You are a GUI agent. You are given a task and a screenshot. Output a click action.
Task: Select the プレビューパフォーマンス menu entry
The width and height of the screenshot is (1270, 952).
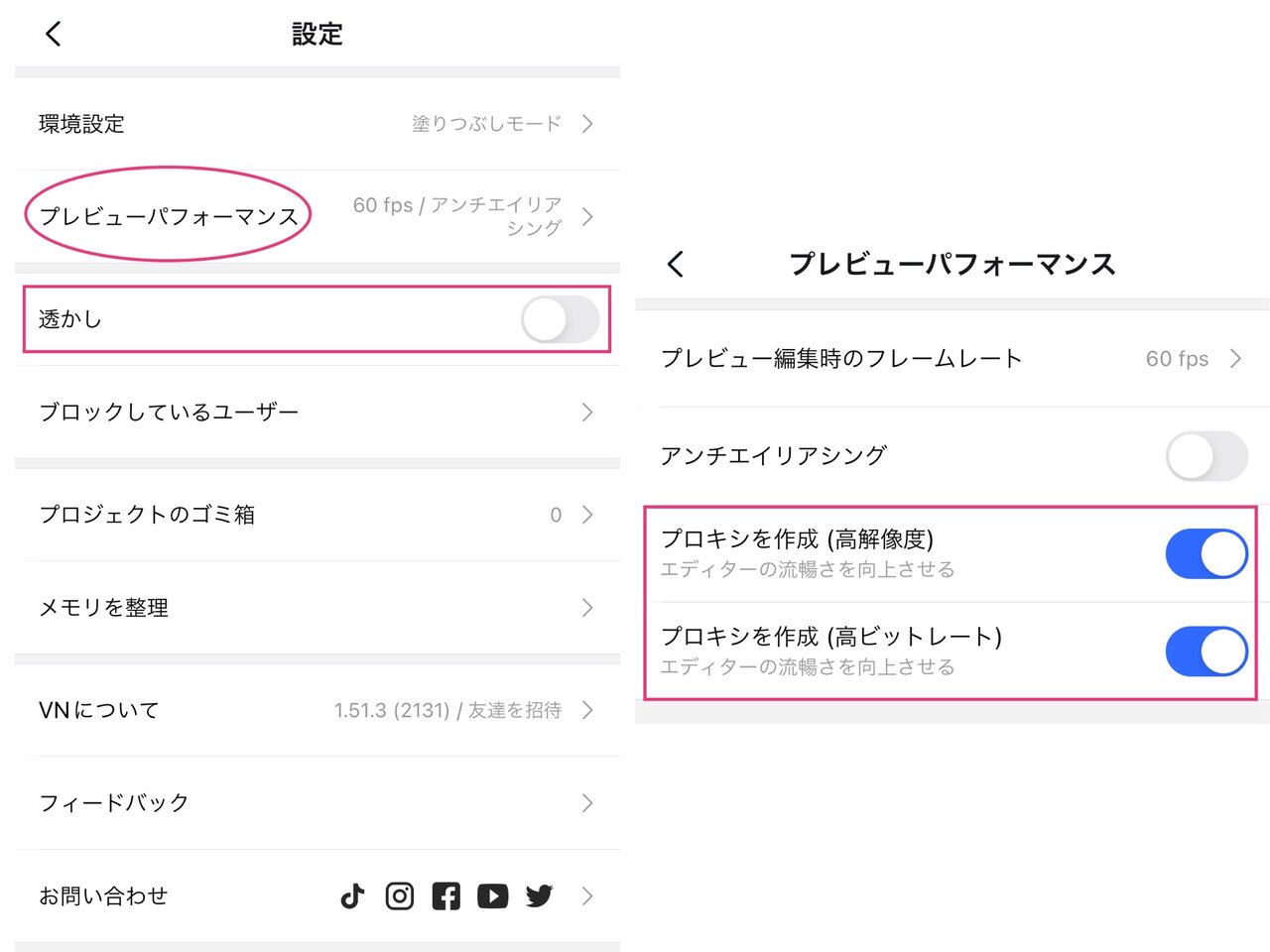(x=317, y=216)
